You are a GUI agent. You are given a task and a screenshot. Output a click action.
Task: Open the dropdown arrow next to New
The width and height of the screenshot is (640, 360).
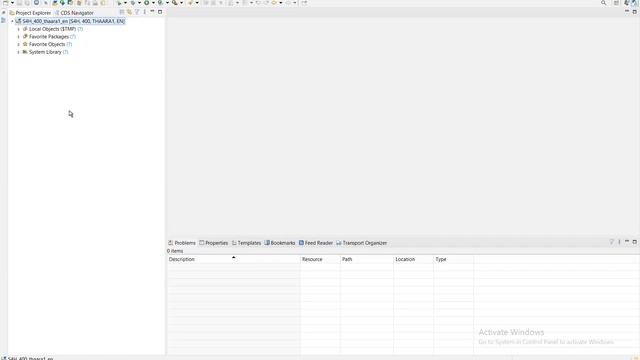click(x=12, y=3)
